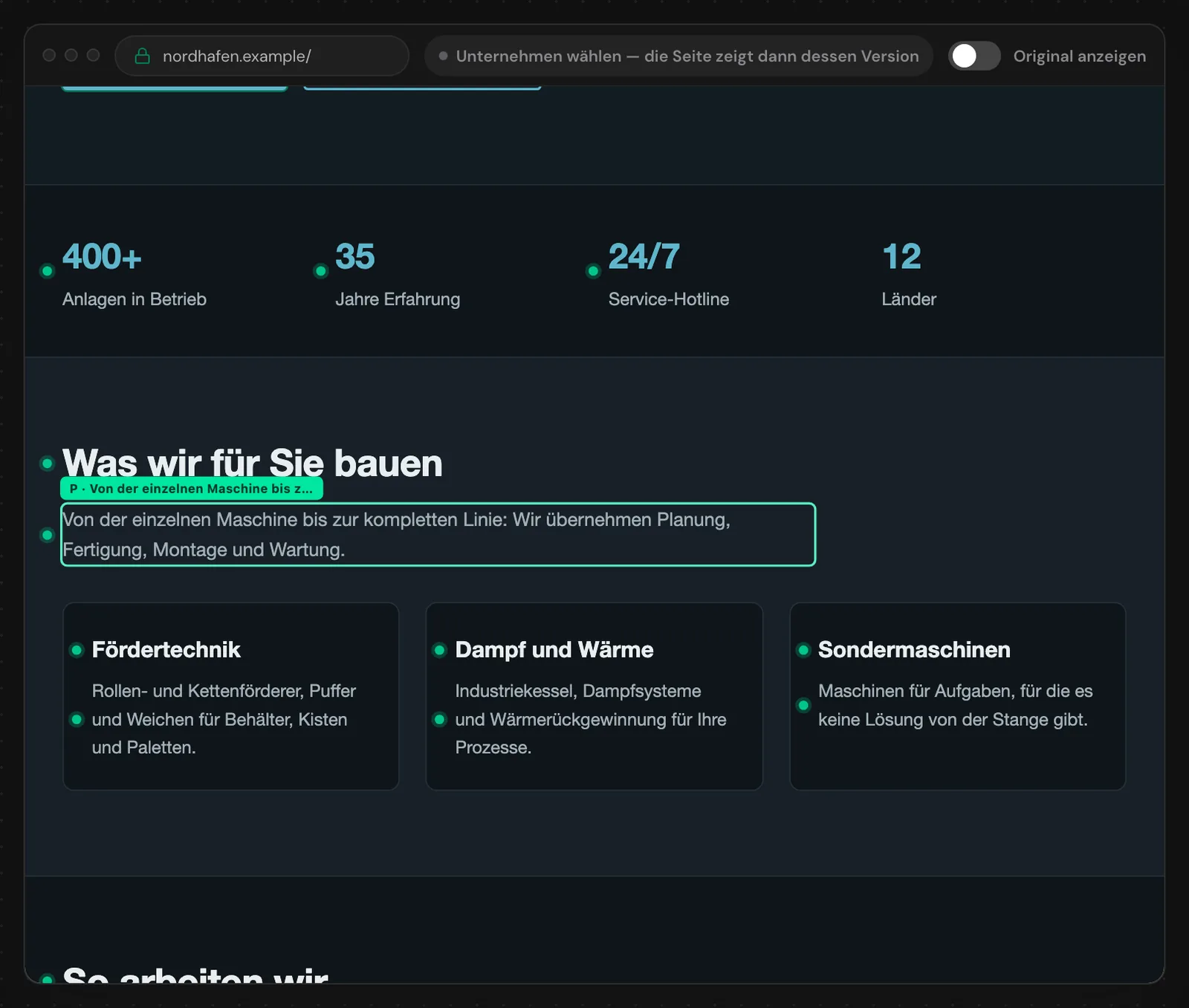Click the 'Dampf und Wärme' card title
Viewport: 1189px width, 1008px height.
(x=554, y=650)
